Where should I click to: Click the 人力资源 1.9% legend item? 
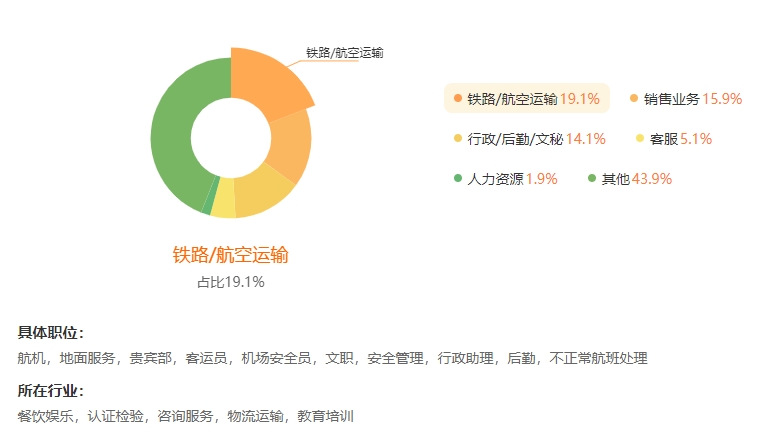505,178
